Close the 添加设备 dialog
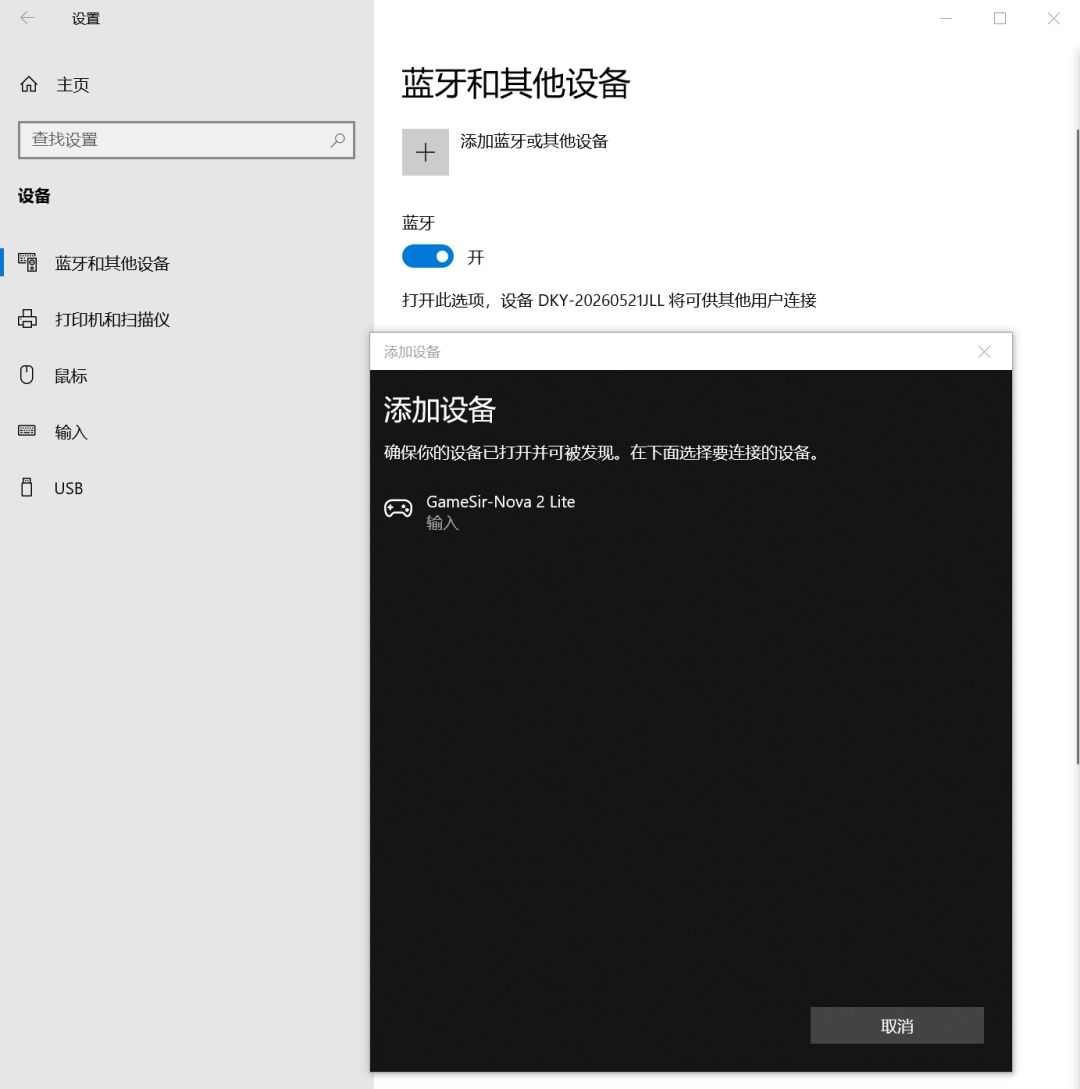This screenshot has height=1089, width=1080. [984, 351]
